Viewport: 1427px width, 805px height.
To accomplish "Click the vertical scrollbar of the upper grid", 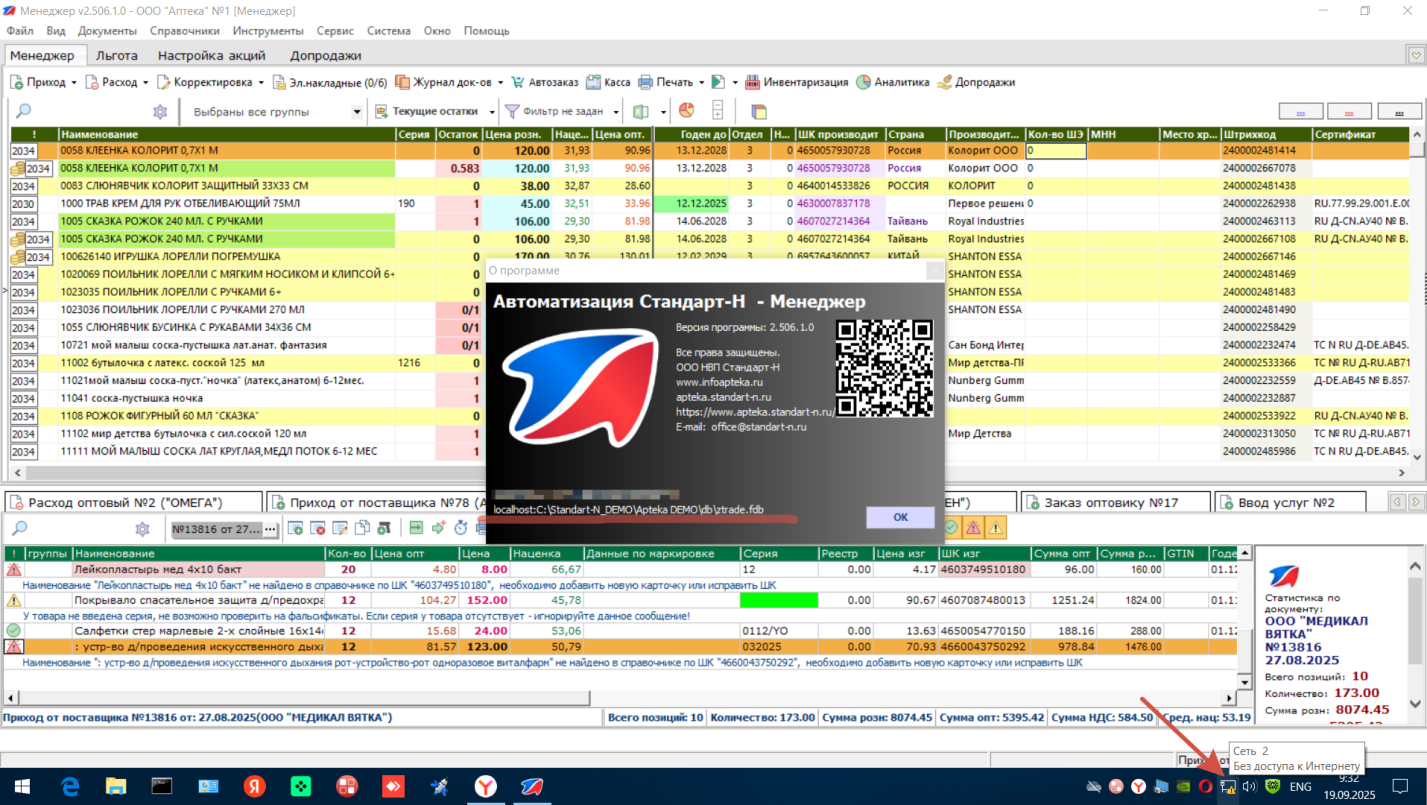I will tap(1419, 295).
